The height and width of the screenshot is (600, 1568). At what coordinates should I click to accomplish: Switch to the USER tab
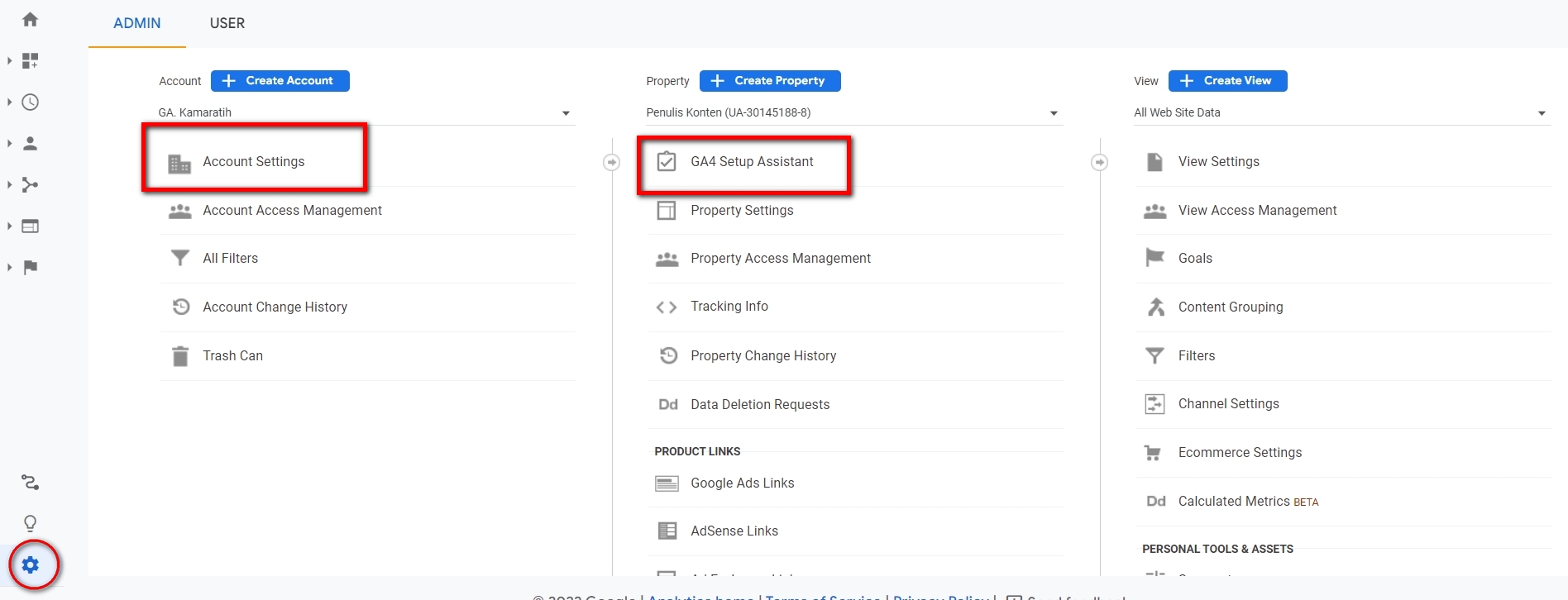(x=227, y=23)
